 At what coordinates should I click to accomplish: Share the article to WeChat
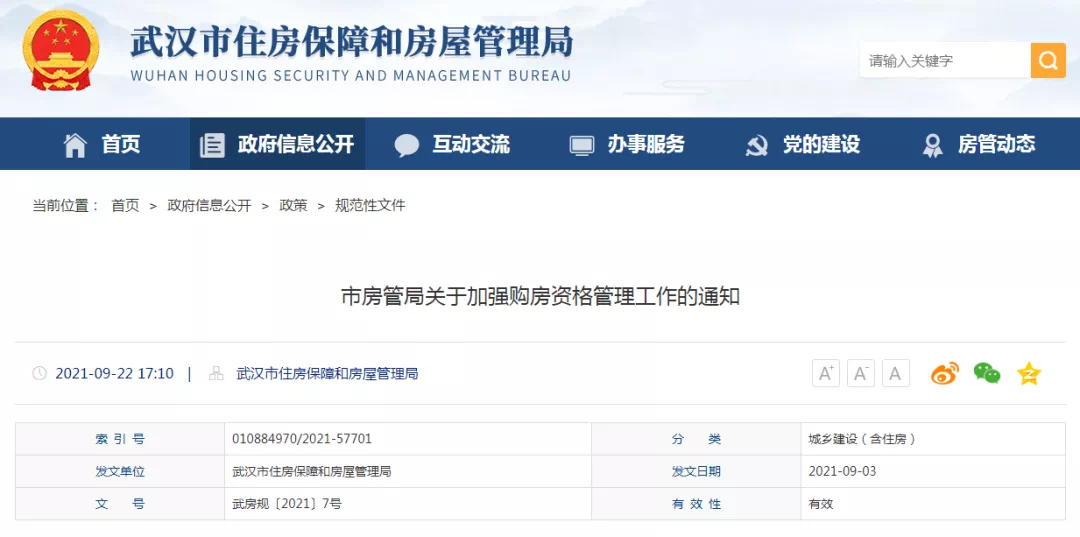click(x=987, y=373)
